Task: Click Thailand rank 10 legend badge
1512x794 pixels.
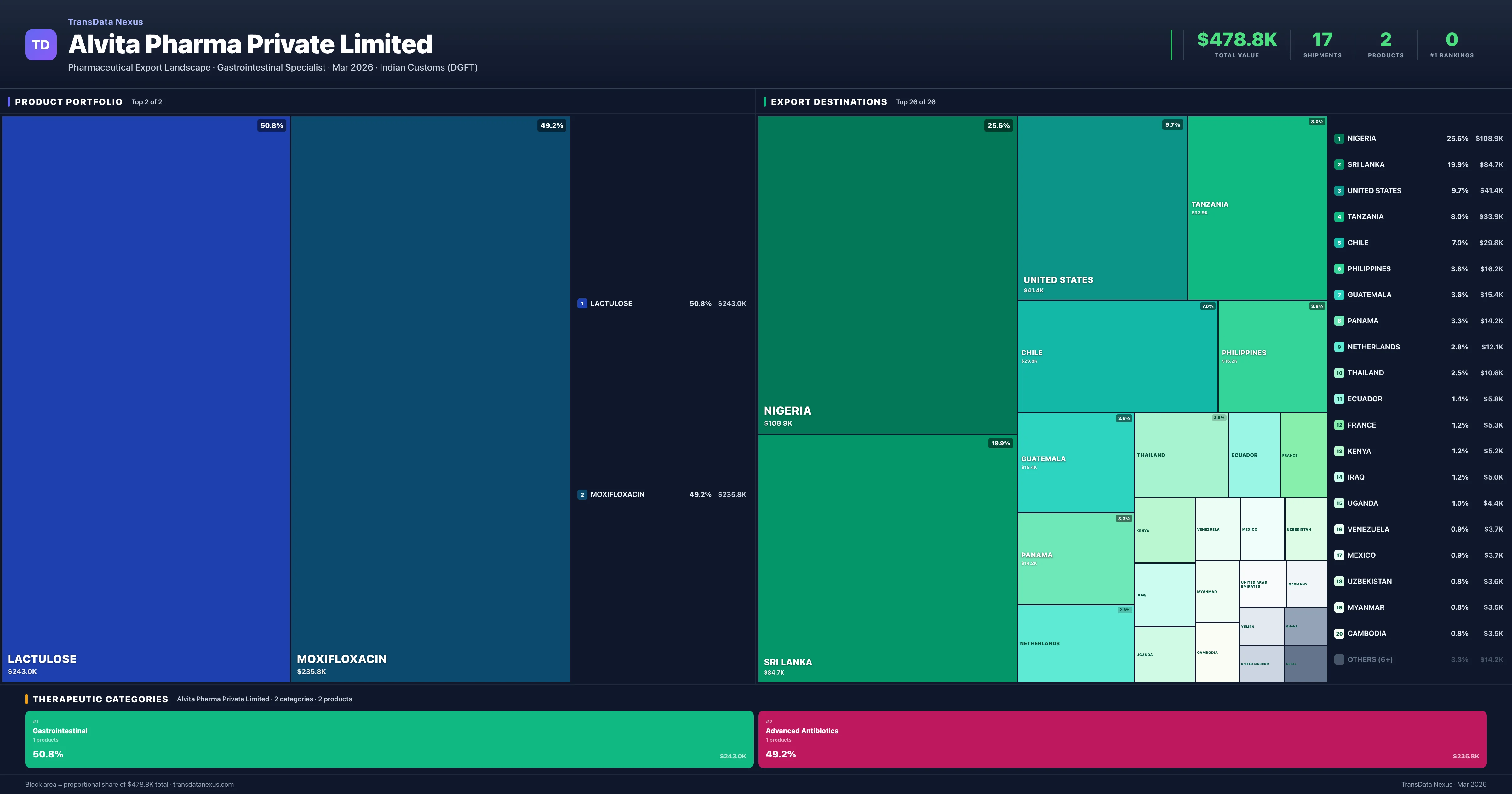Action: [1339, 373]
